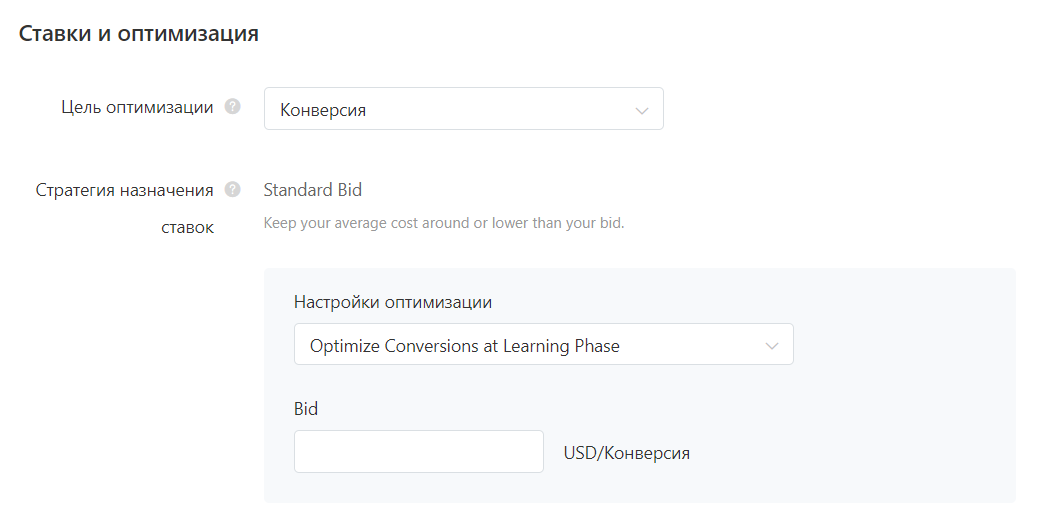Click help icon beside Стратегия назначения ставок
1044x523 pixels.
pyautogui.click(x=233, y=189)
